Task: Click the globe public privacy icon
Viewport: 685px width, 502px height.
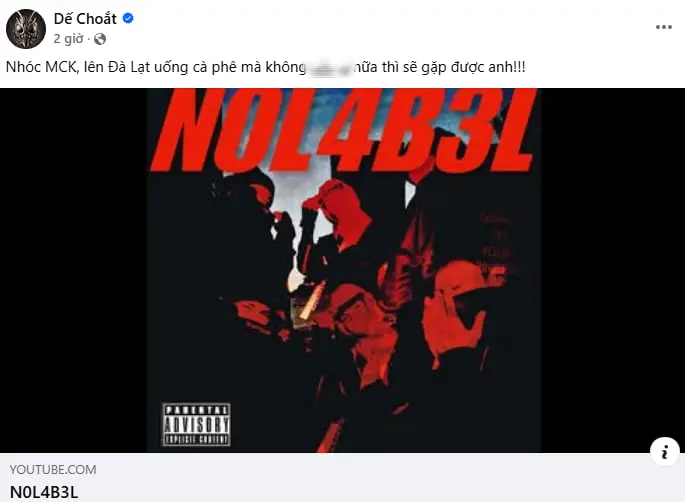Action: 100,39
